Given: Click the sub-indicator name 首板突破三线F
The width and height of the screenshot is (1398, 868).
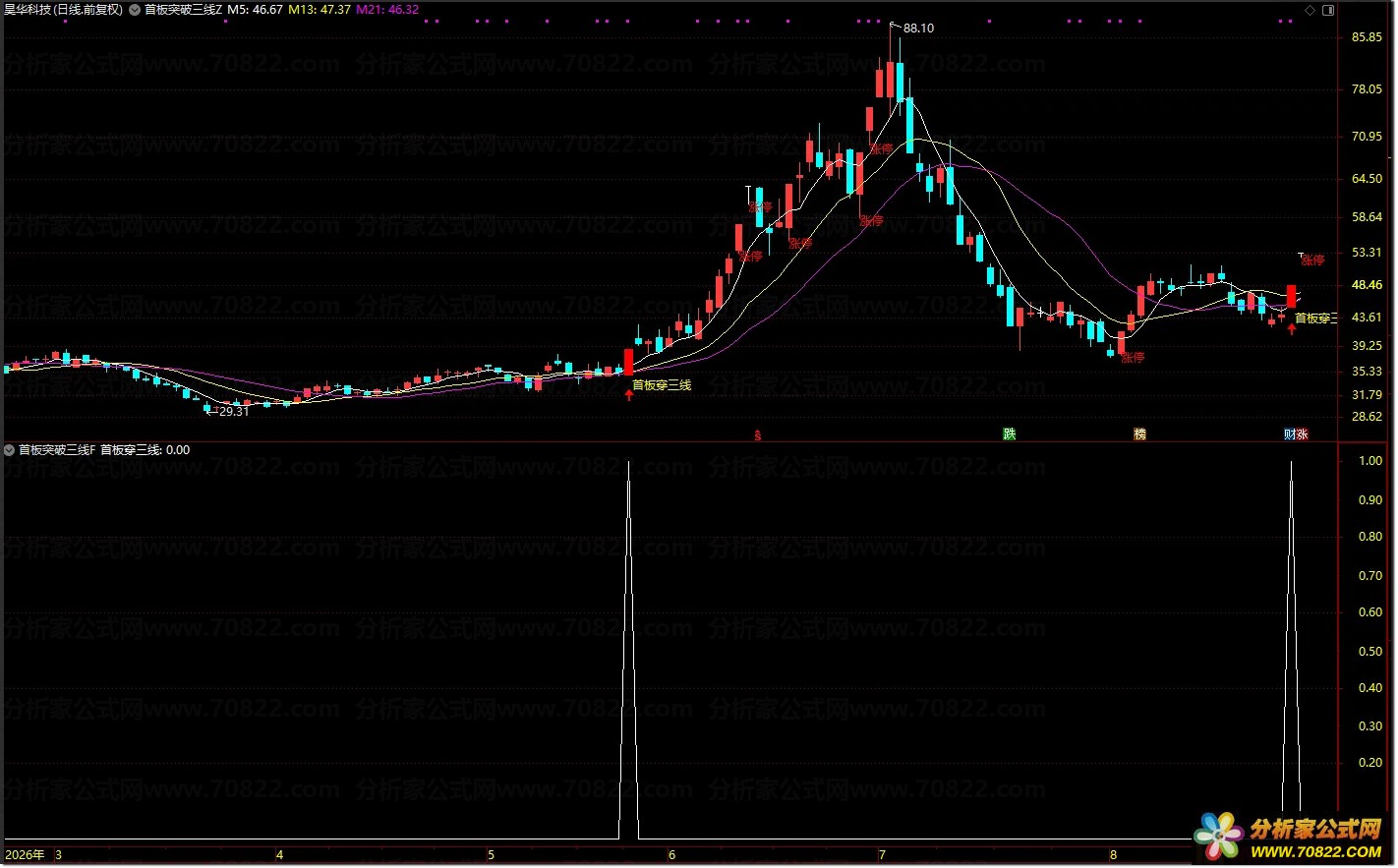Looking at the screenshot, I should [x=57, y=450].
